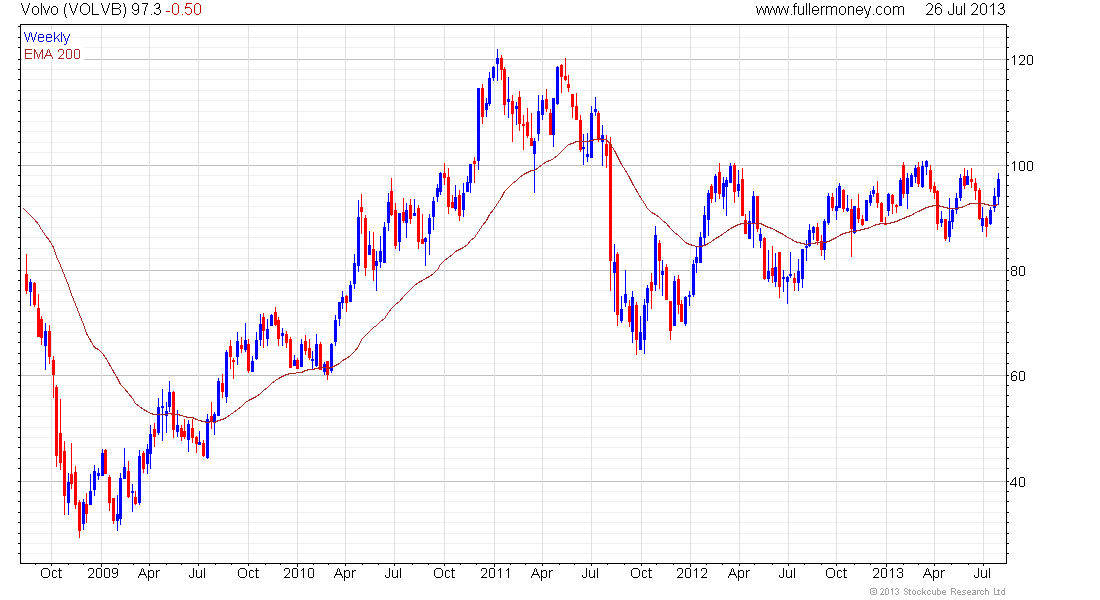
Task: Click the 2011 year label on time axis
Action: [x=495, y=573]
